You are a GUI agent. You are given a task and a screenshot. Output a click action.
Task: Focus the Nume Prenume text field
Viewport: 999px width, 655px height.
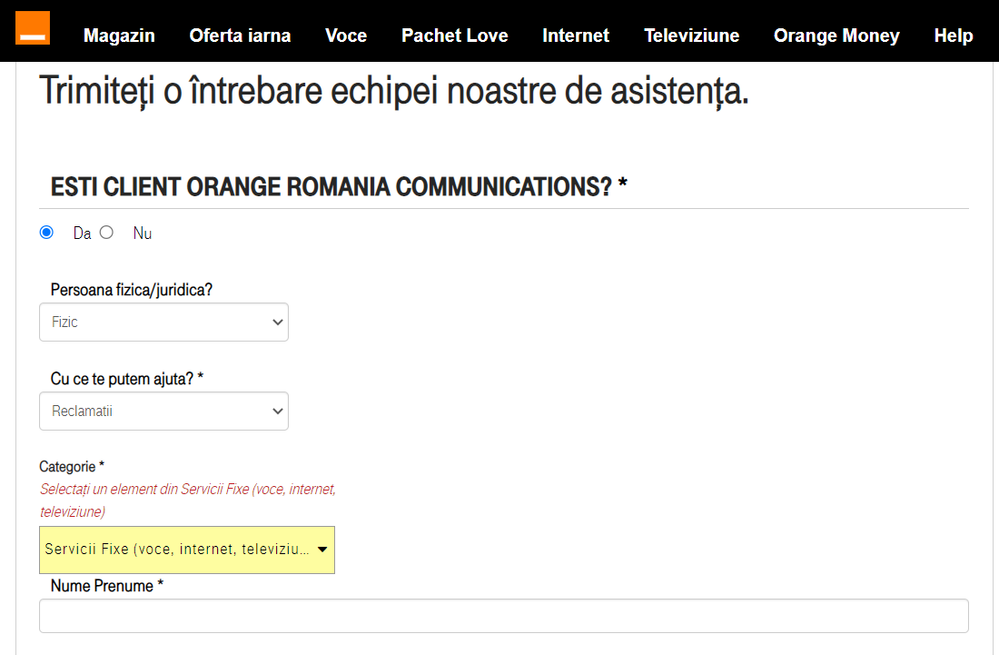(x=503, y=616)
